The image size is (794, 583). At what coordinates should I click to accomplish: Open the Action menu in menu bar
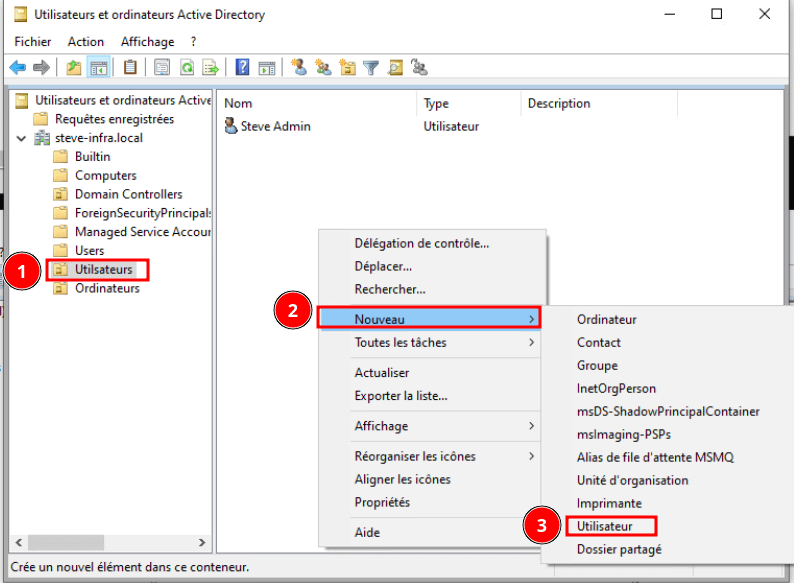pyautogui.click(x=85, y=41)
